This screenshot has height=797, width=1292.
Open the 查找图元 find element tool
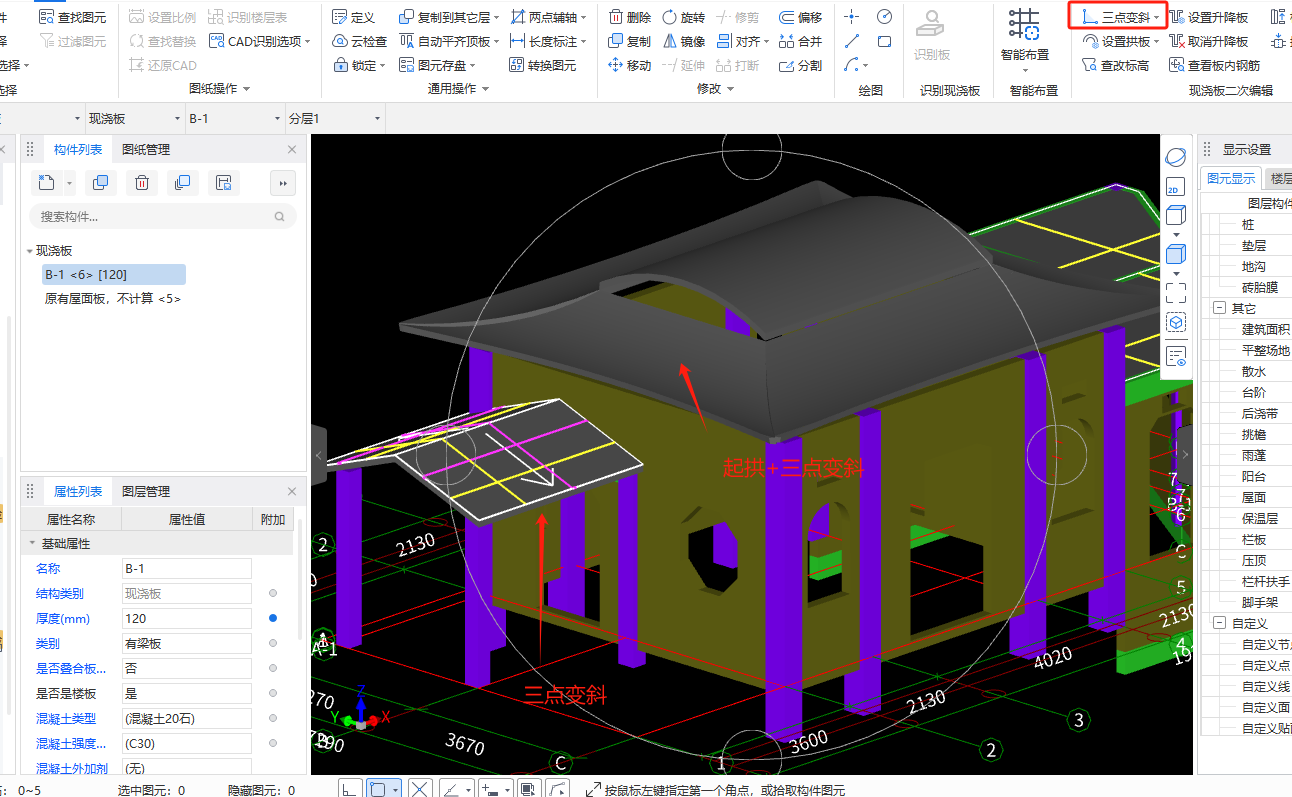click(72, 17)
